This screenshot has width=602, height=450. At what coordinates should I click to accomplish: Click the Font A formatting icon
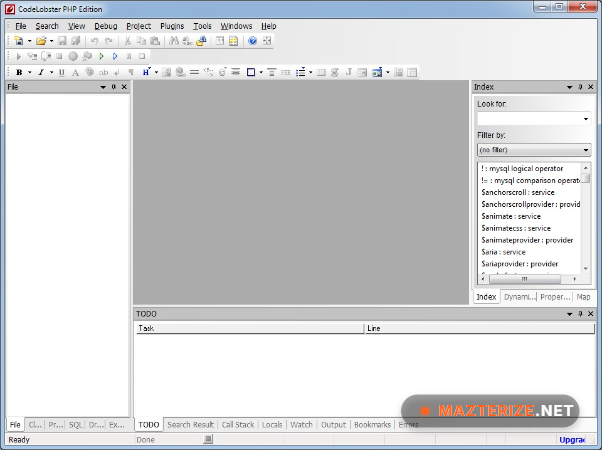76,72
